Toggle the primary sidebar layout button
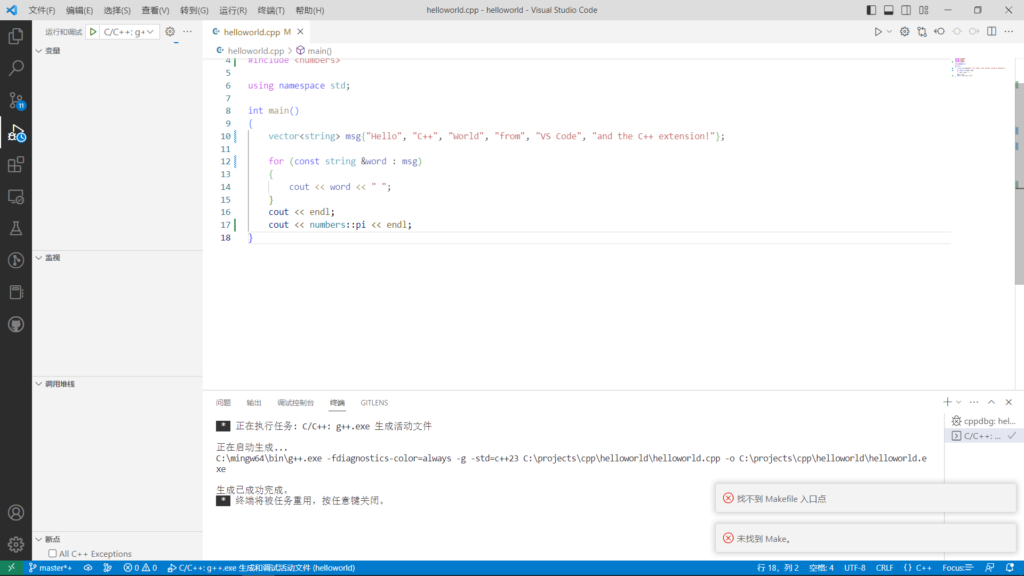This screenshot has width=1024, height=576. [x=868, y=10]
